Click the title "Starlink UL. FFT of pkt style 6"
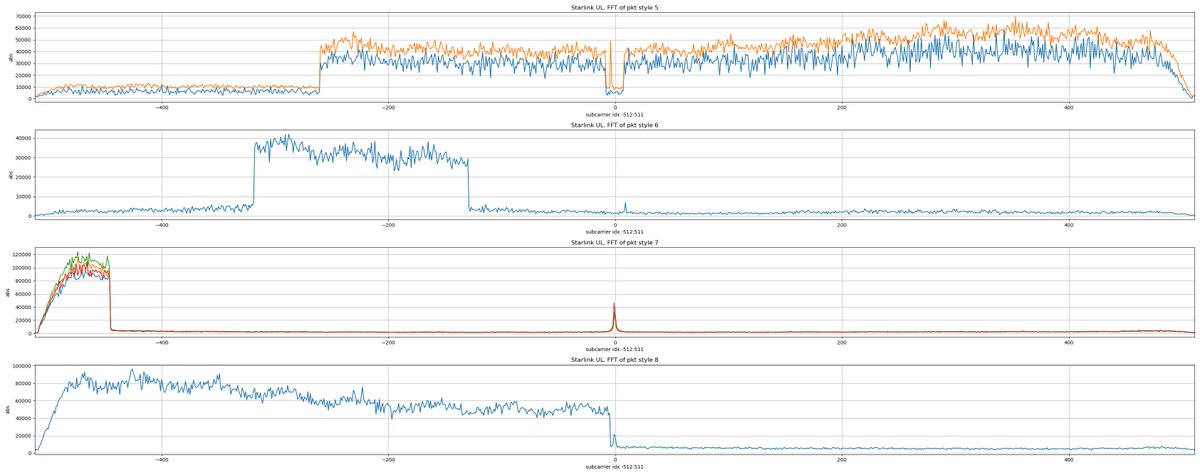 point(614,125)
